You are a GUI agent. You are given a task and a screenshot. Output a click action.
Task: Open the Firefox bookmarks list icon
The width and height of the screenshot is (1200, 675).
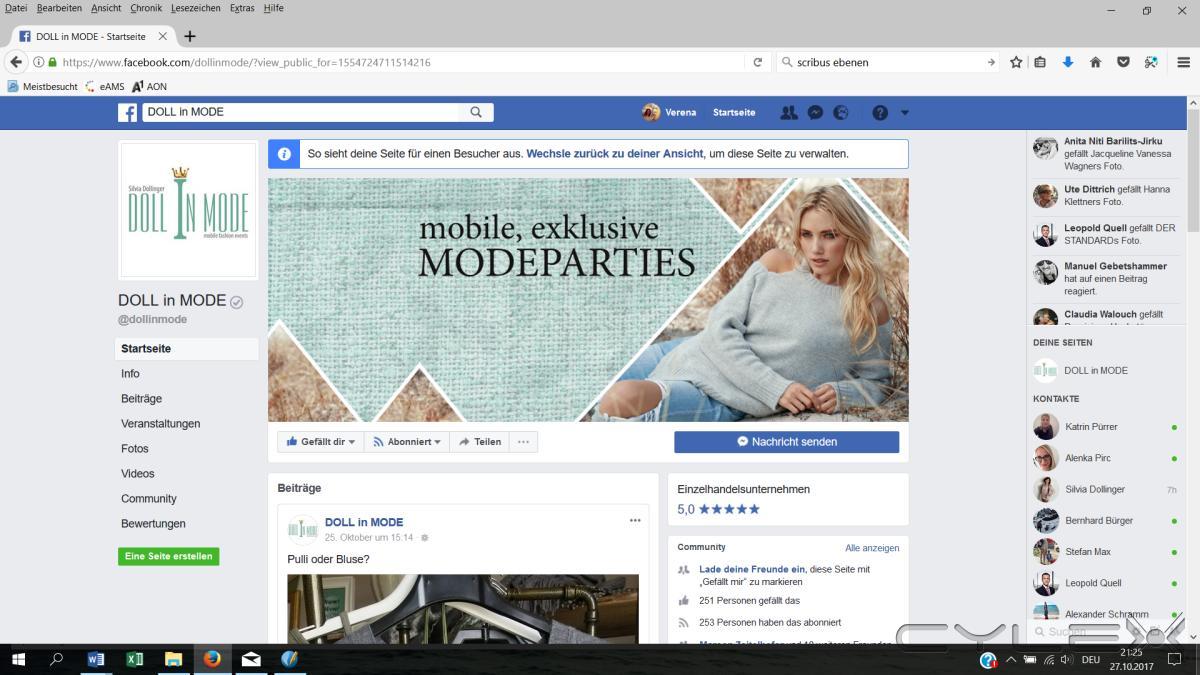pos(1040,62)
